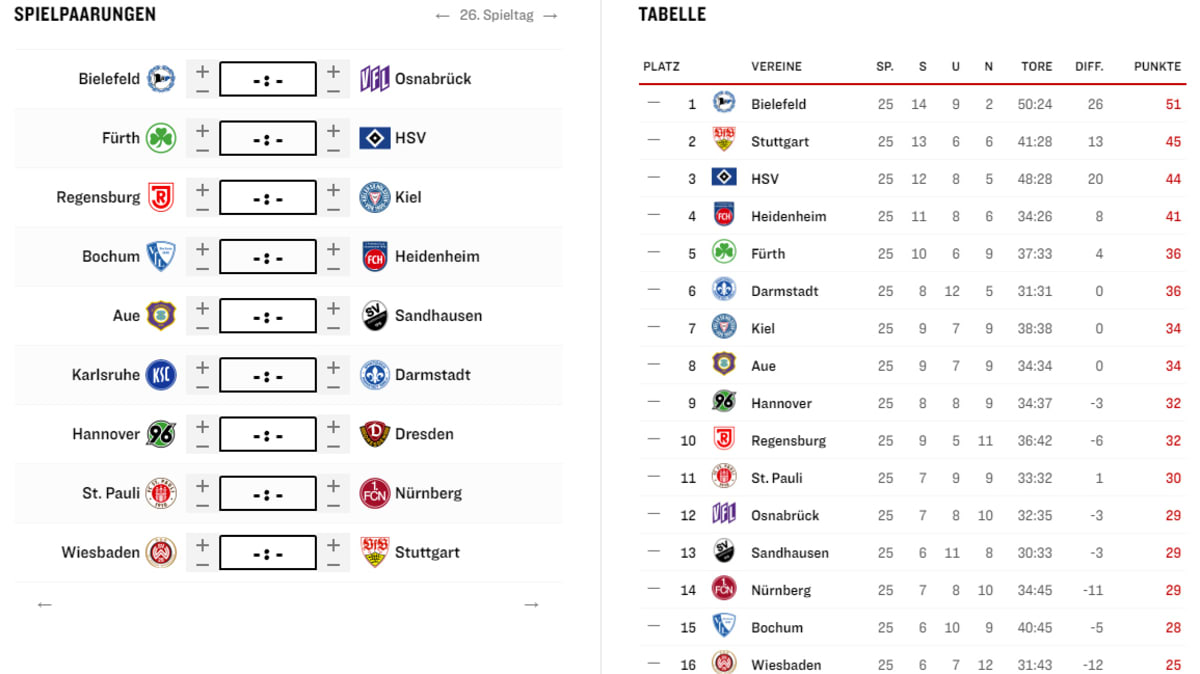Click the Bielefeld club logo in fixtures
This screenshot has height=674, width=1200.
point(161,79)
